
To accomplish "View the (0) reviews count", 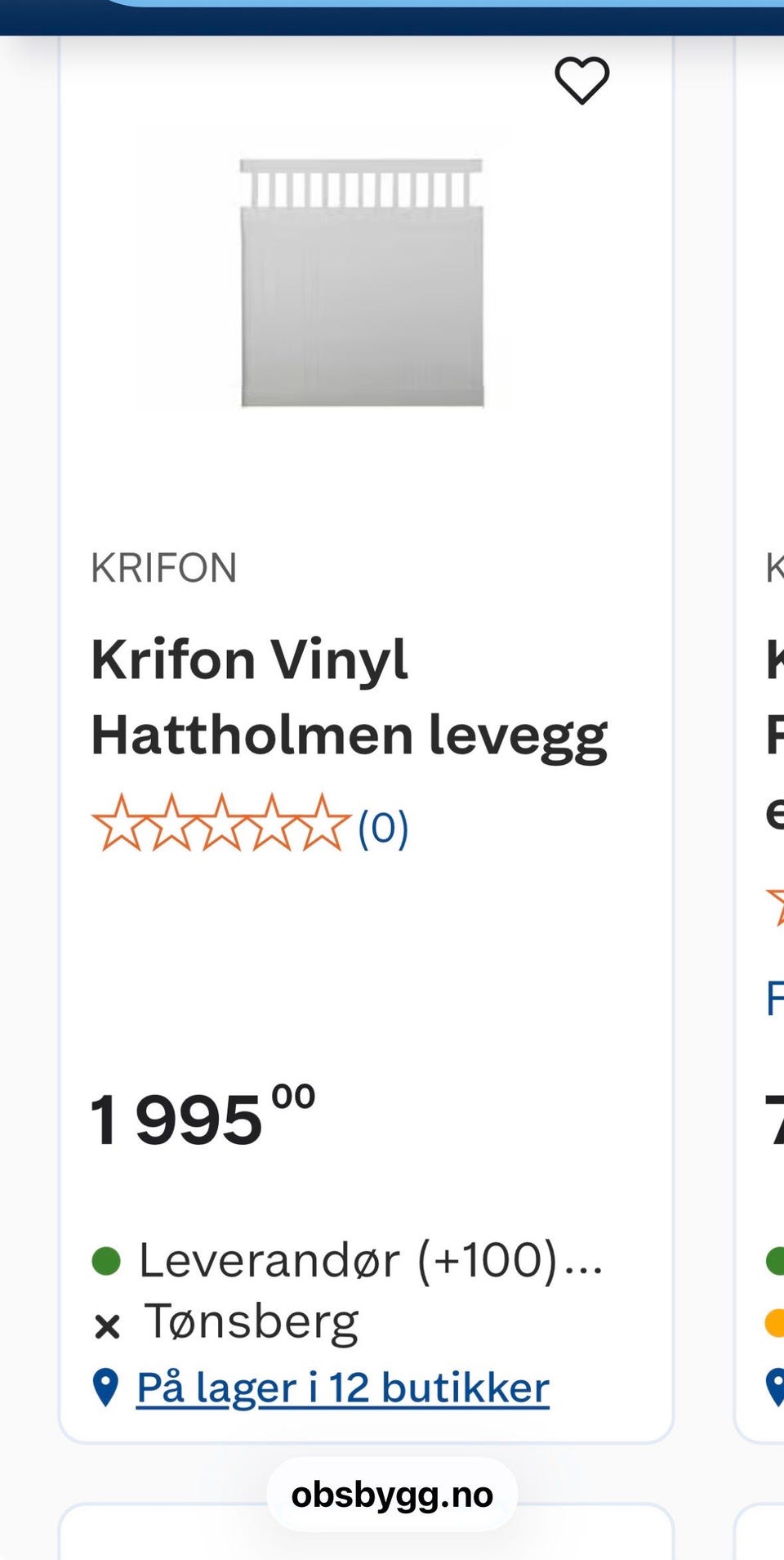I will tap(383, 828).
